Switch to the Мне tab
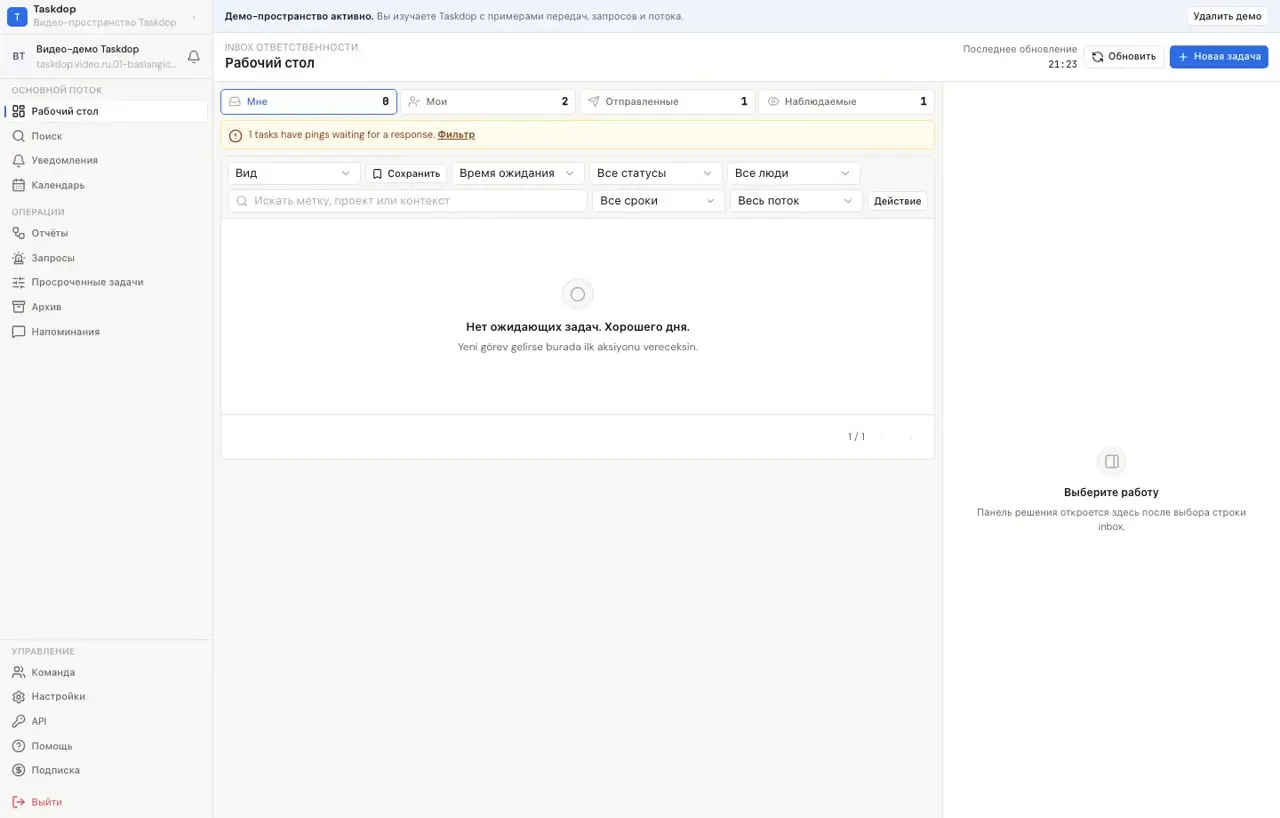The height and width of the screenshot is (818, 1280). point(309,101)
